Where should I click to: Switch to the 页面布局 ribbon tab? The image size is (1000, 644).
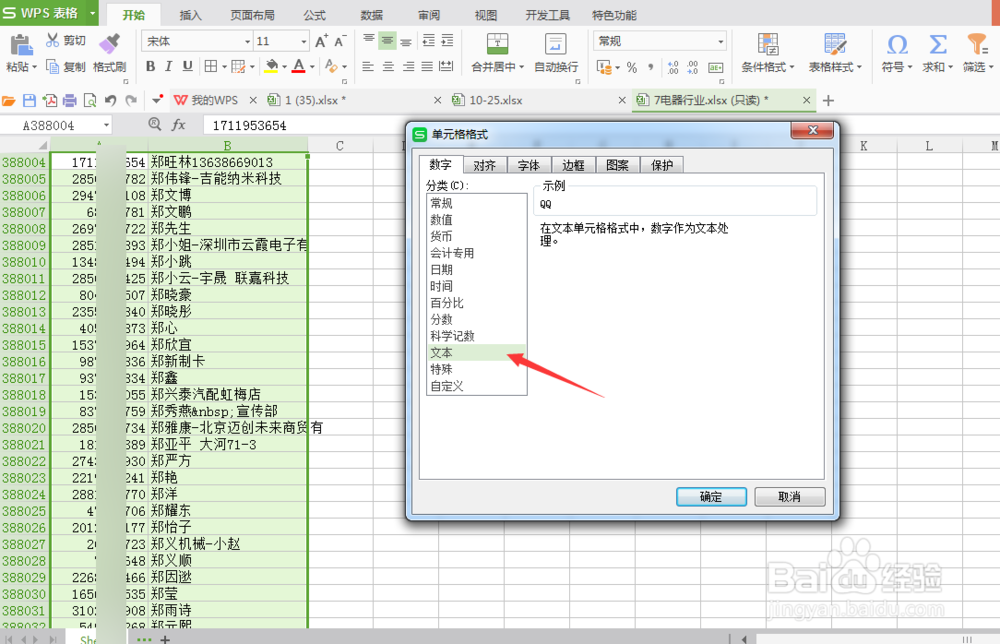tap(253, 15)
